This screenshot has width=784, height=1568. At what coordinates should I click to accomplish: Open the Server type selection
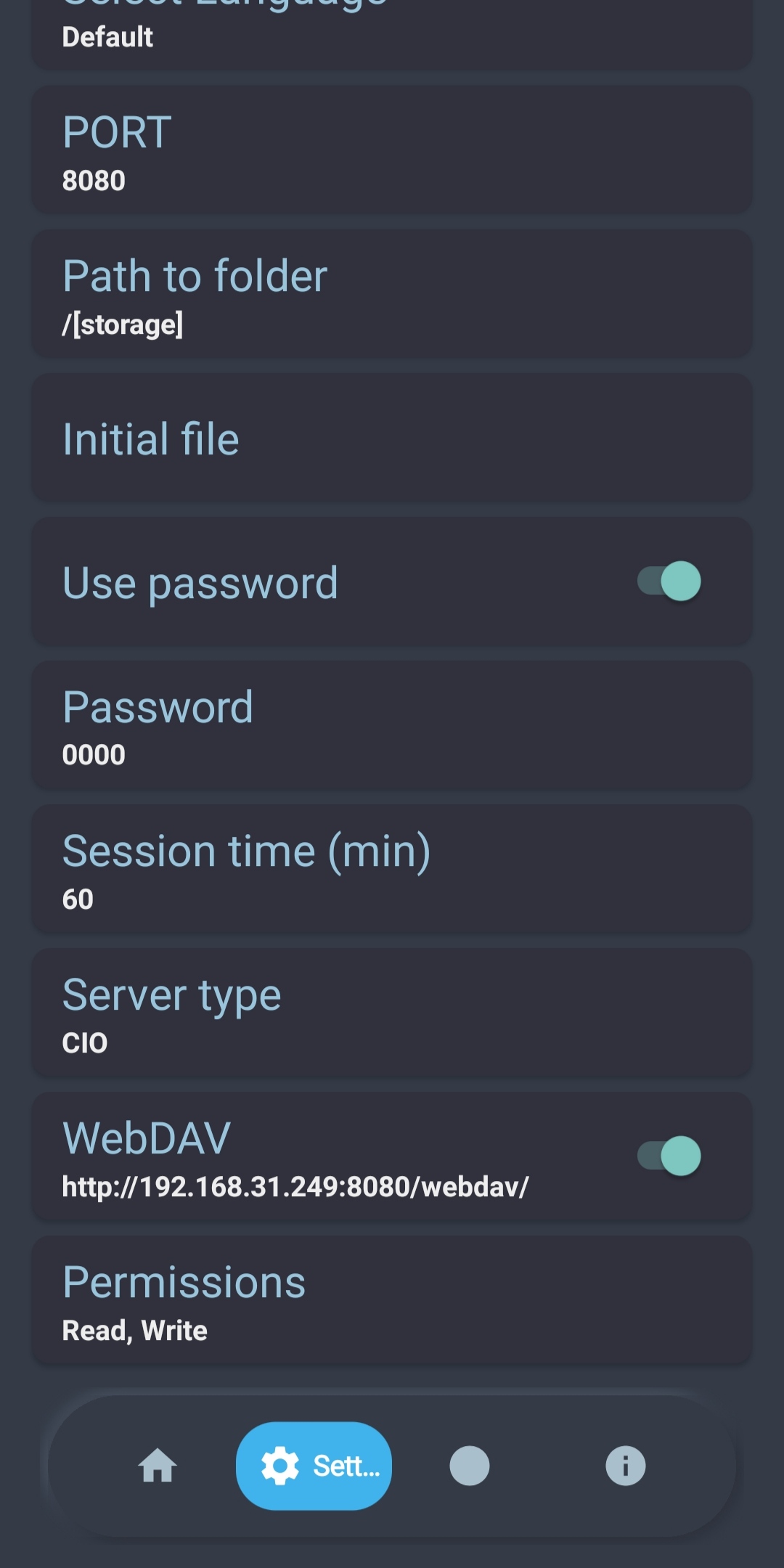pyautogui.click(x=392, y=1013)
